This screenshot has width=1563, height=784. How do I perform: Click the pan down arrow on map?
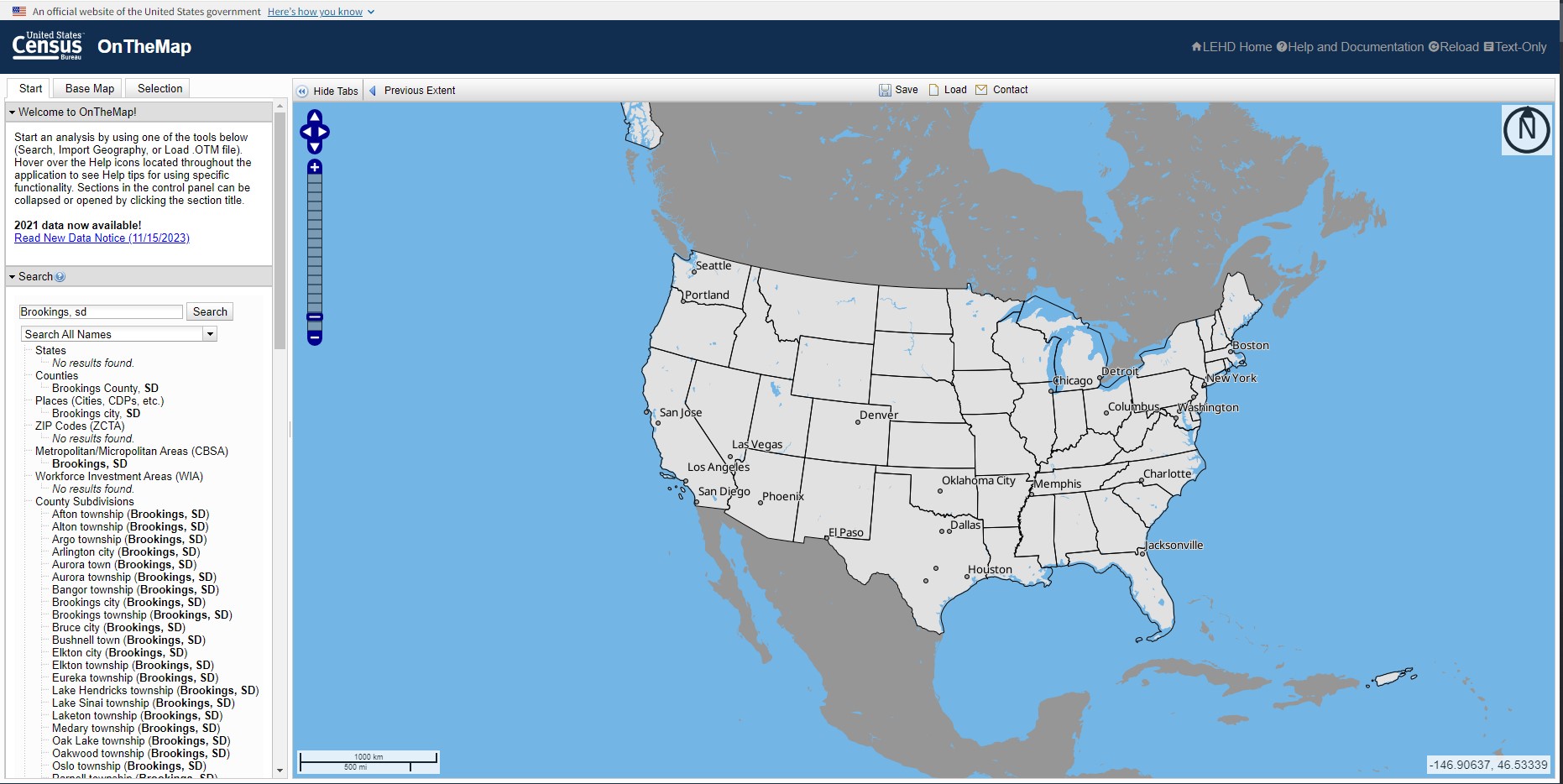tap(315, 148)
